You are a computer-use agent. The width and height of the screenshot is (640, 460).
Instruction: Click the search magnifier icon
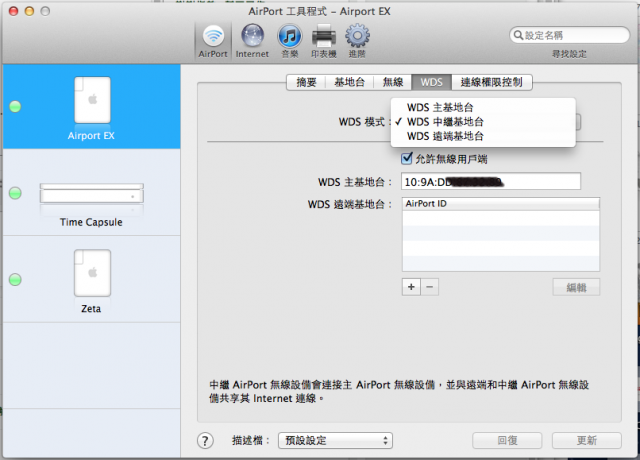click(x=518, y=35)
